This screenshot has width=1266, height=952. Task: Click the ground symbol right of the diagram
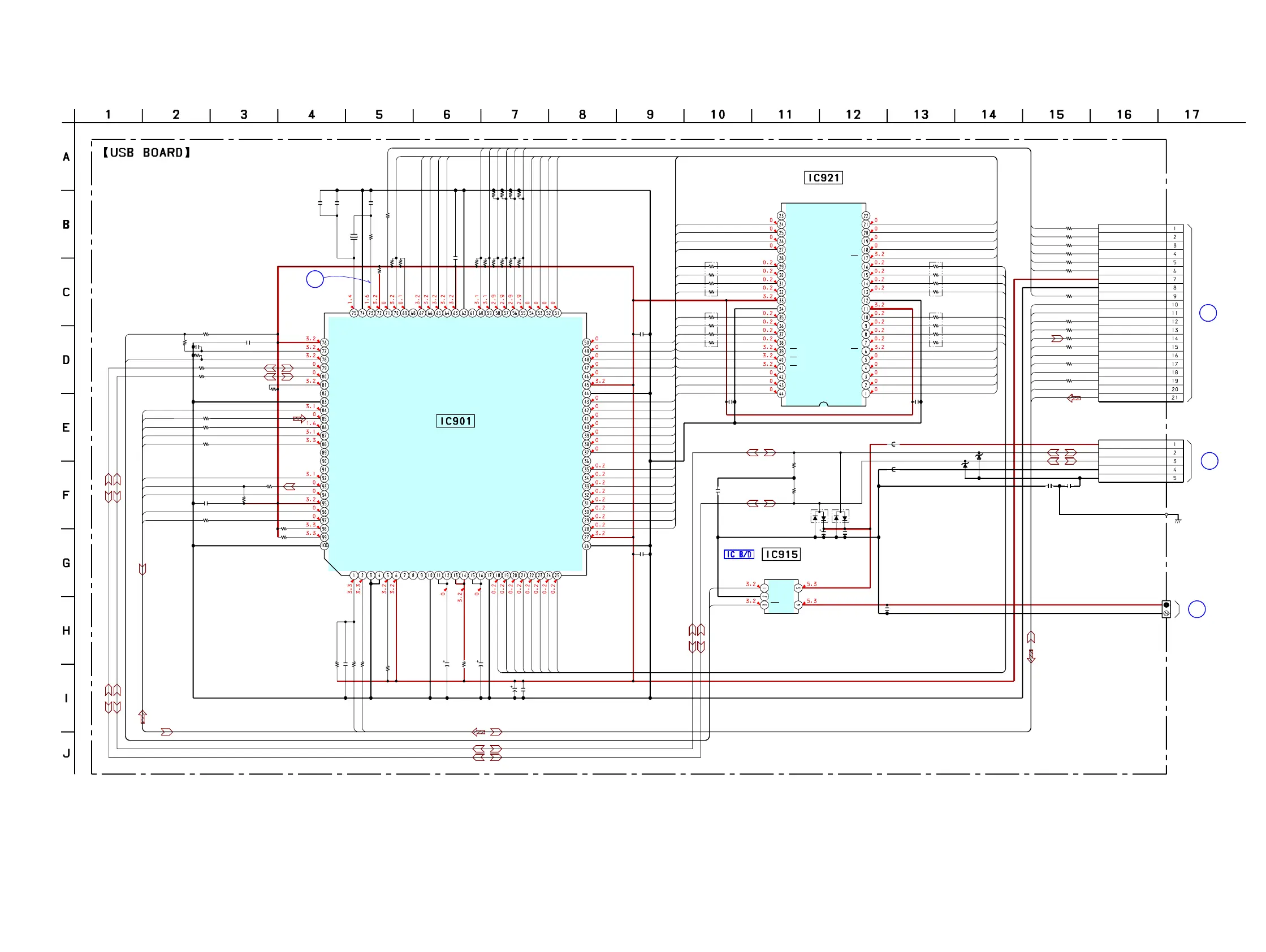pos(1177,520)
